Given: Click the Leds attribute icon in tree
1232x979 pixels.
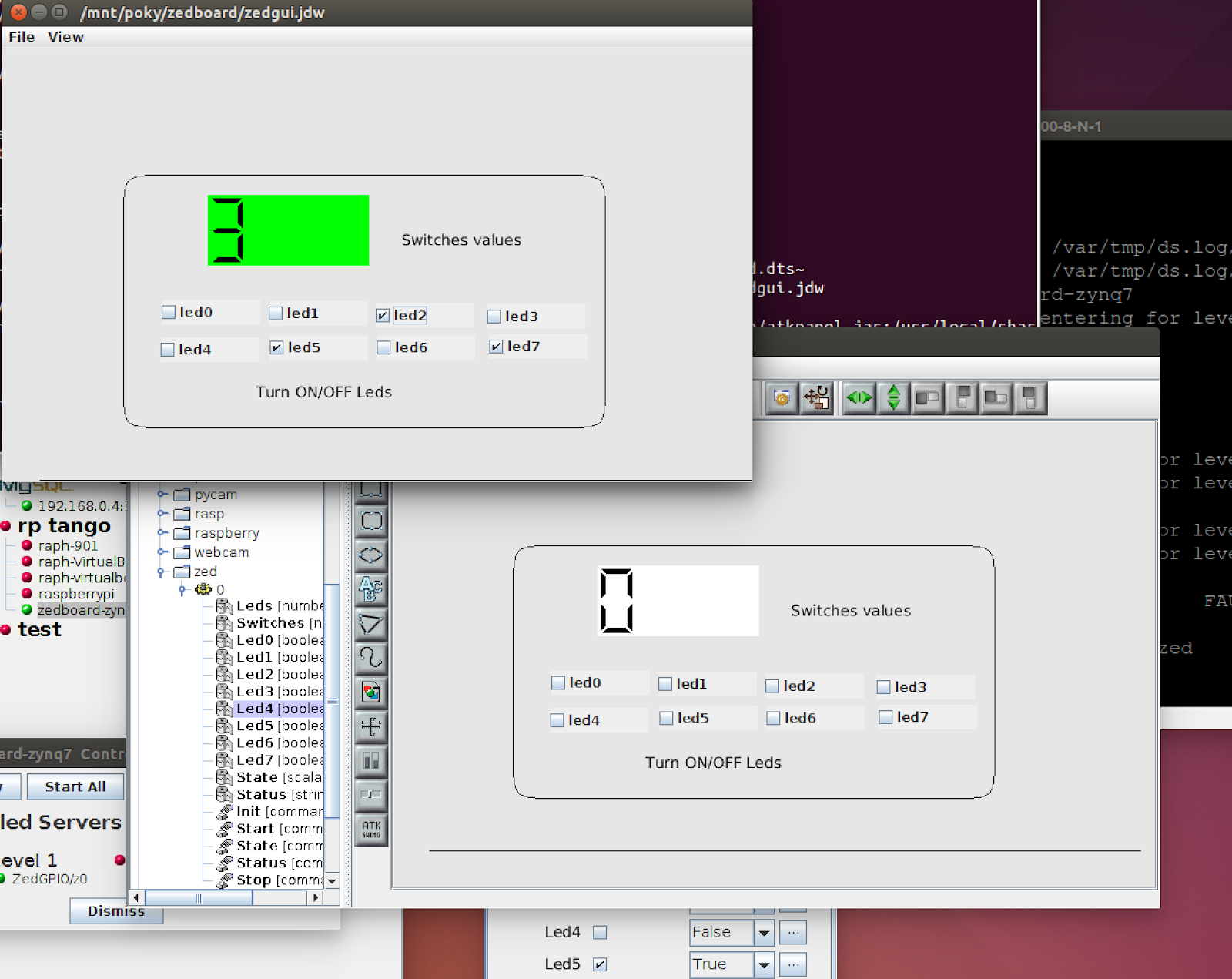Looking at the screenshot, I should coord(225,606).
